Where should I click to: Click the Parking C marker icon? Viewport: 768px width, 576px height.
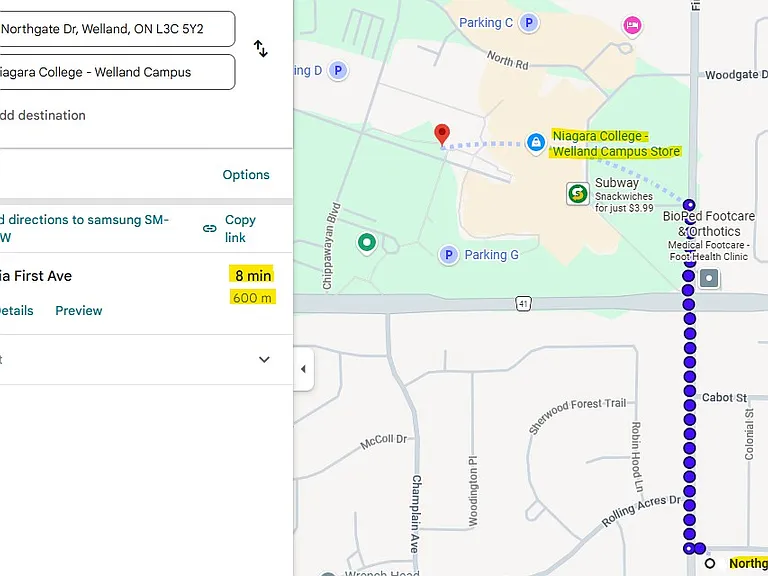(528, 23)
